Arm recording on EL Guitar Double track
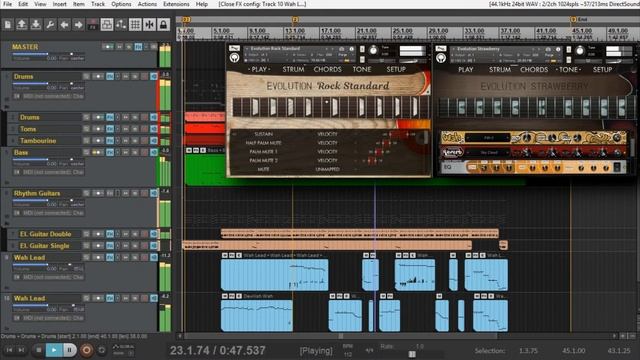The image size is (640, 360). (144, 234)
